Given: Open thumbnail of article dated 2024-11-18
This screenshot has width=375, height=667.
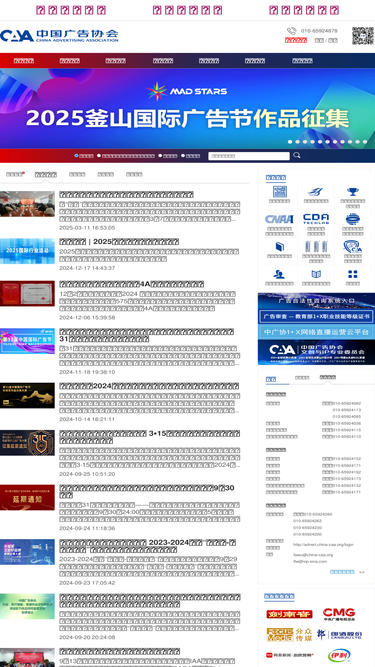Looking at the screenshot, I should [x=27, y=341].
